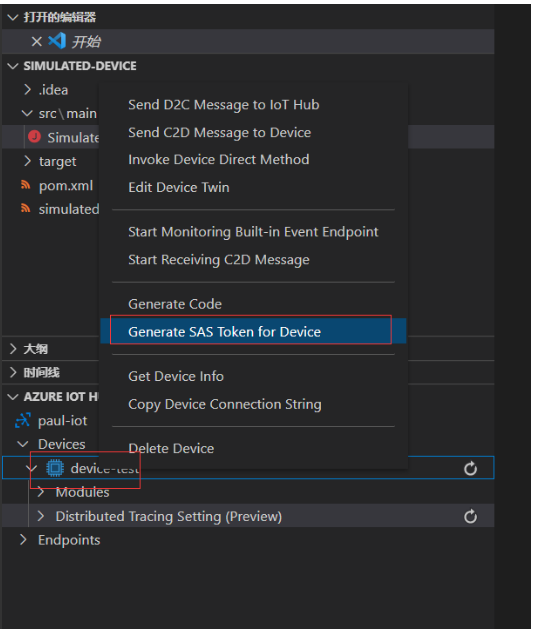Viewport: 553px width, 630px height.
Task: Select Generate SAS Token for Device
Action: tap(253, 331)
